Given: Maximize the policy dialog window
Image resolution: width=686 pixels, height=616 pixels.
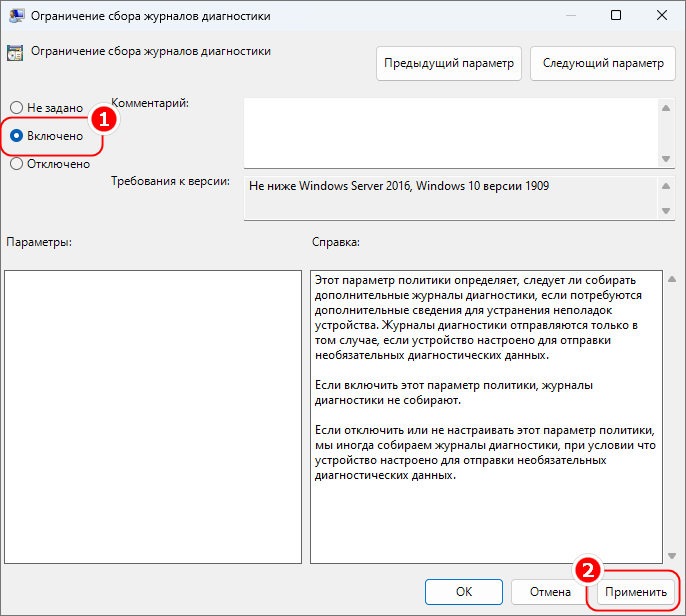Looking at the screenshot, I should pos(616,15).
